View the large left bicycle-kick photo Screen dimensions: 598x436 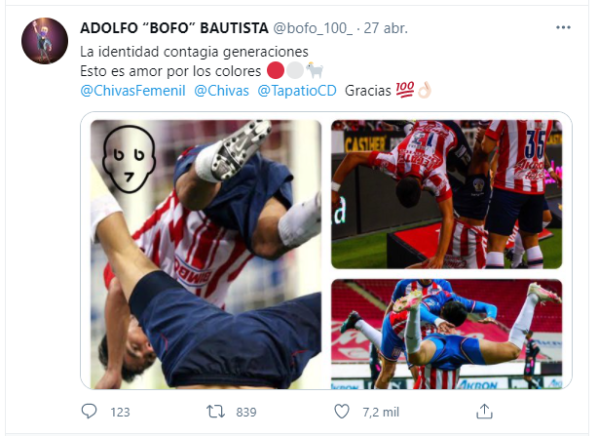[x=206, y=254]
